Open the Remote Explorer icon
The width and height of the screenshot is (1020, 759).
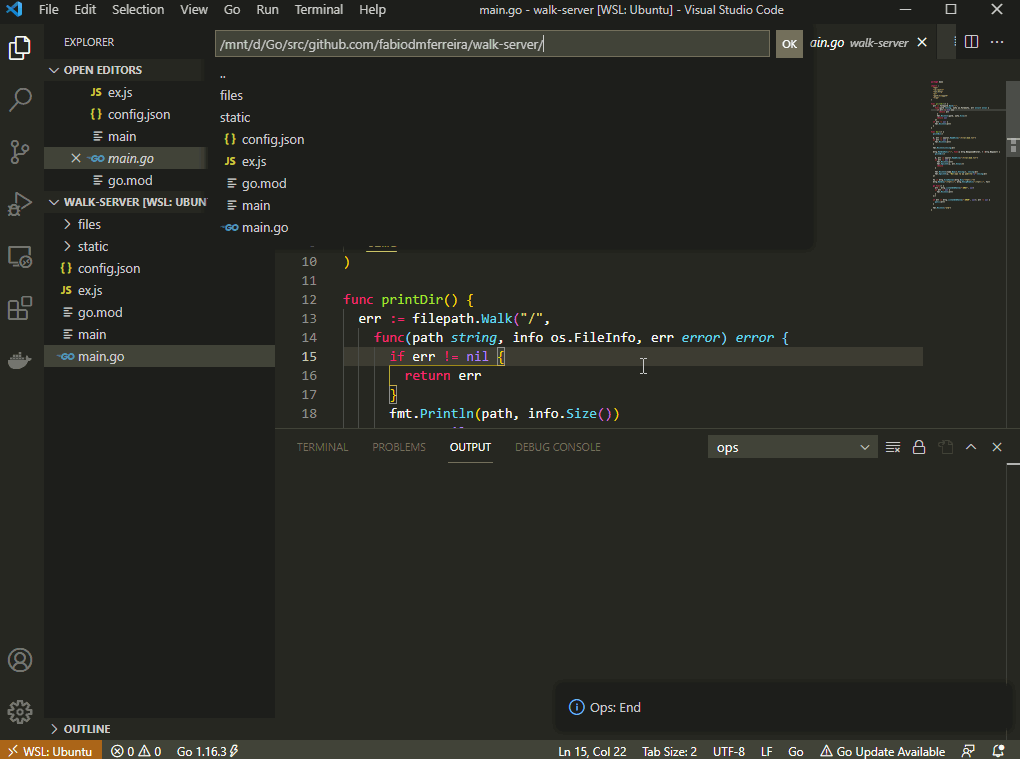point(20,257)
